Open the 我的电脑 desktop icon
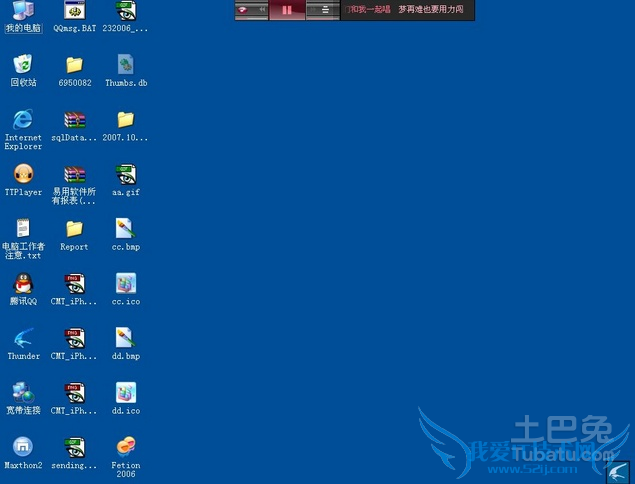Image resolution: width=635 pixels, height=484 pixels. (x=23, y=17)
